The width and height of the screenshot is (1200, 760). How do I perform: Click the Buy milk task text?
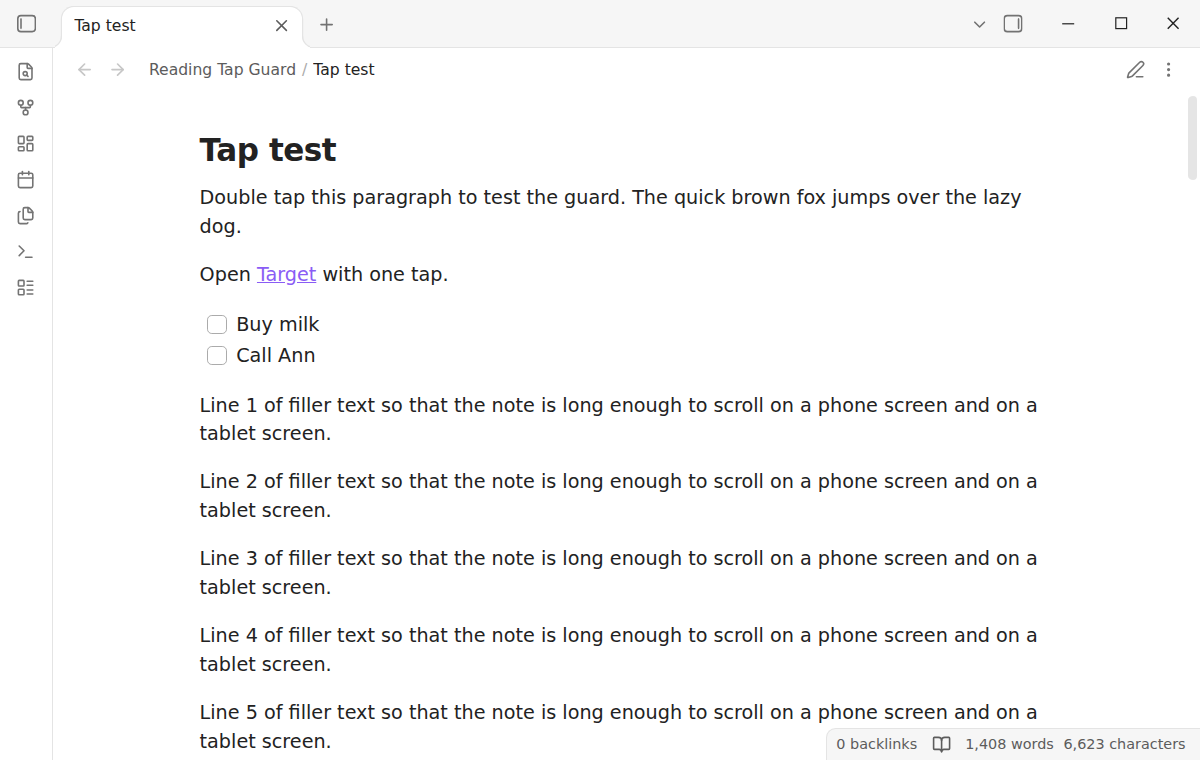(x=278, y=324)
